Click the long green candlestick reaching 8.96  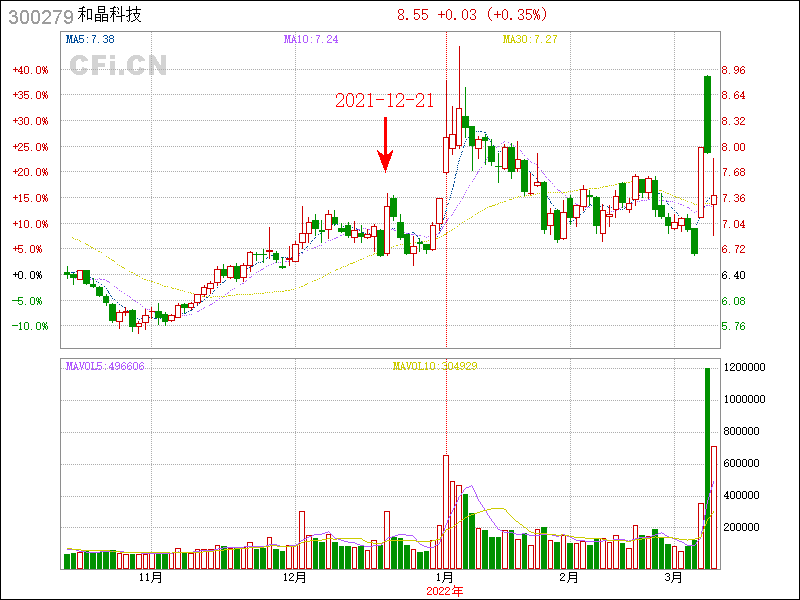pyautogui.click(x=708, y=114)
